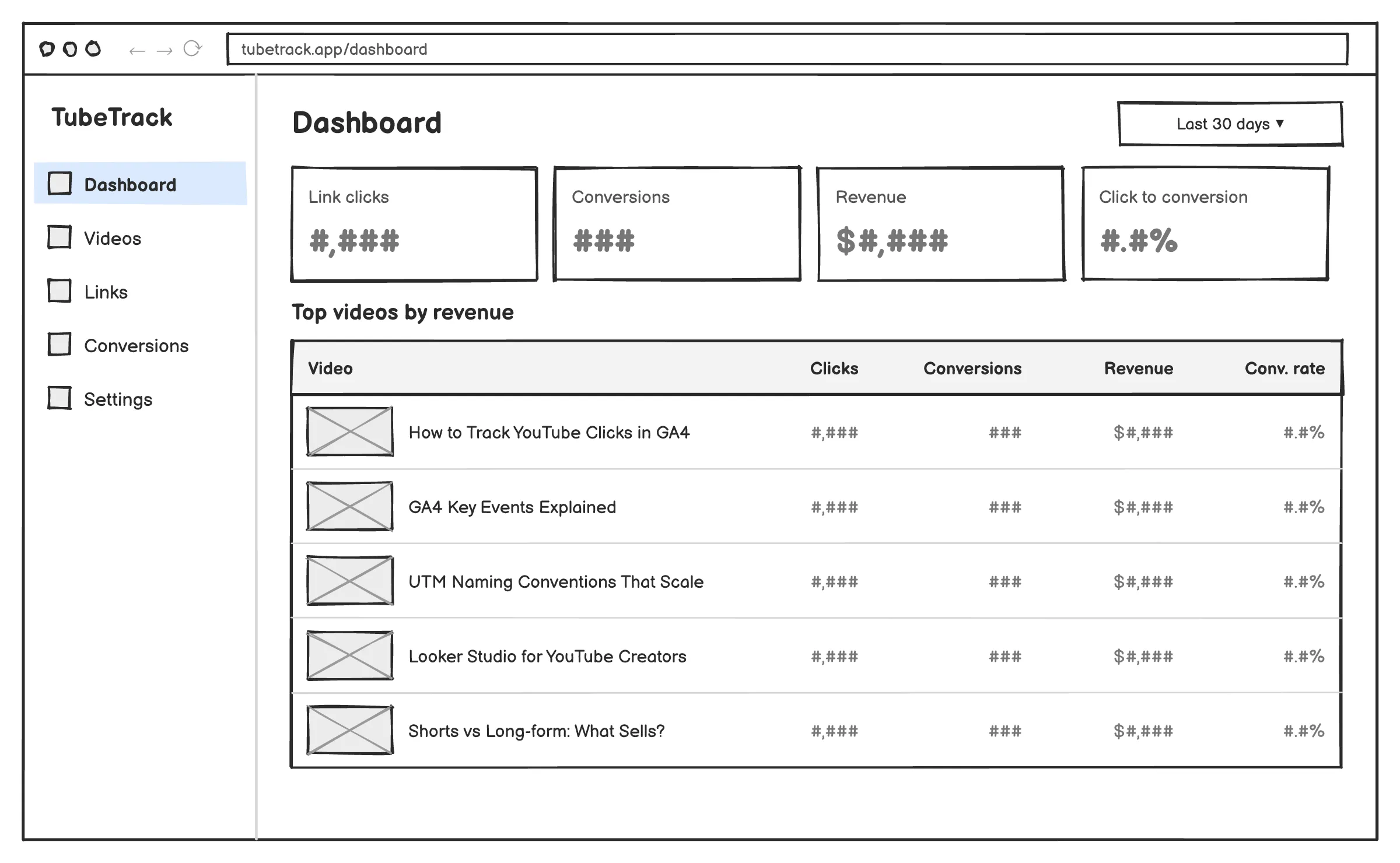Click the Conversions sidebar icon

(x=60, y=345)
